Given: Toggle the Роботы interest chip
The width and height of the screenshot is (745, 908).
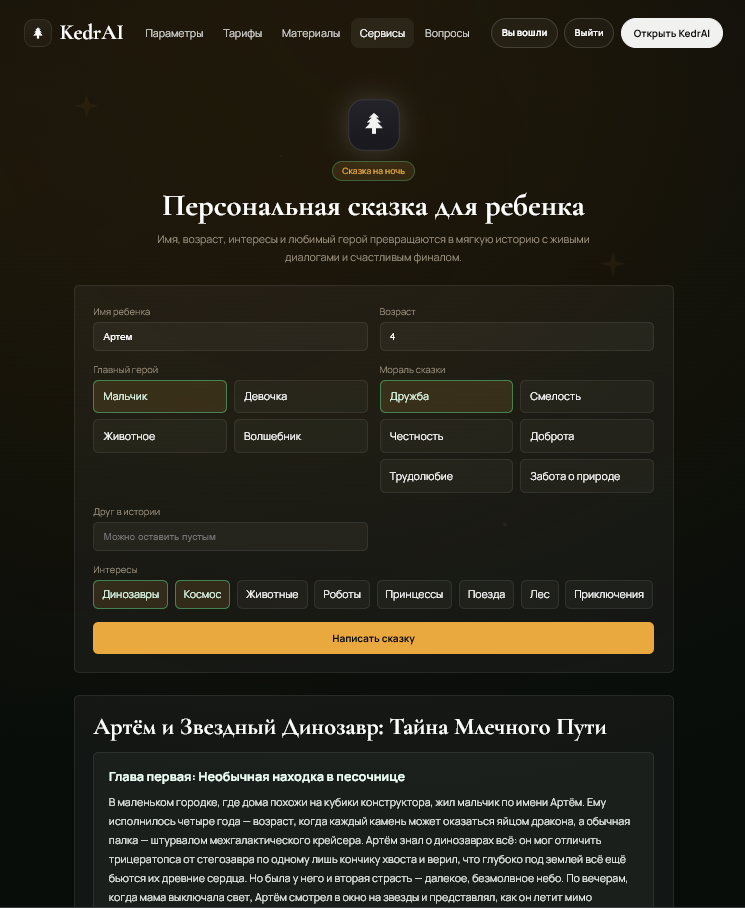Looking at the screenshot, I should pos(342,594).
